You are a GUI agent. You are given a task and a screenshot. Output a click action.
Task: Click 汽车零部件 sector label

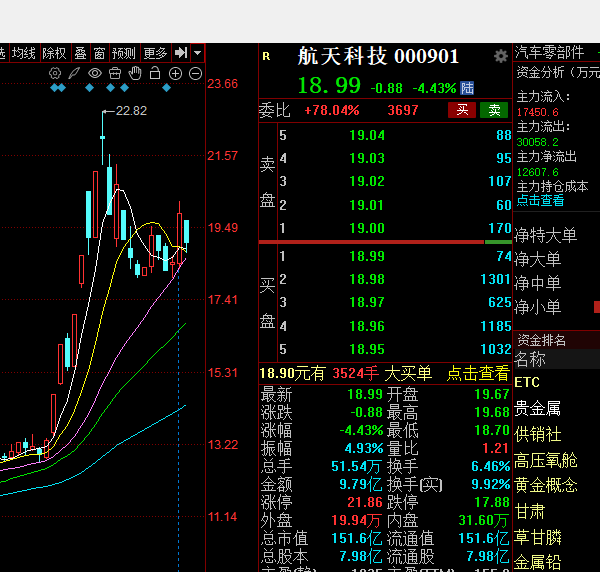coord(549,52)
